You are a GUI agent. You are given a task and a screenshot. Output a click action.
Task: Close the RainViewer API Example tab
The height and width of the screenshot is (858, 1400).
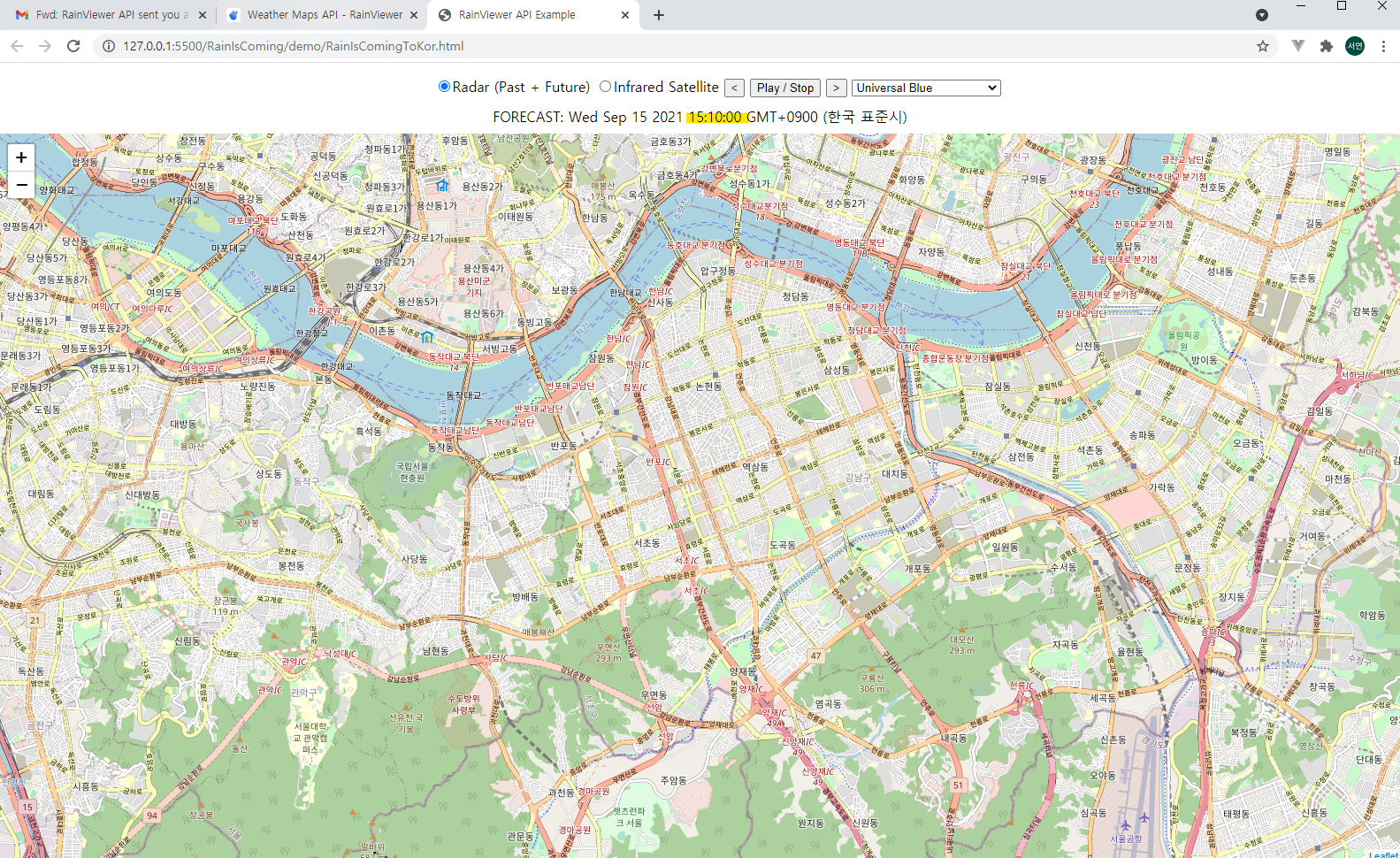(625, 15)
